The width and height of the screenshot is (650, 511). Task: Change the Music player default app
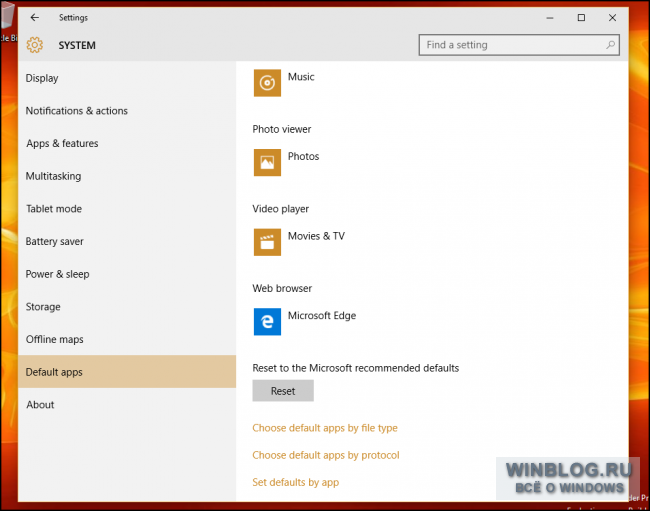(301, 77)
